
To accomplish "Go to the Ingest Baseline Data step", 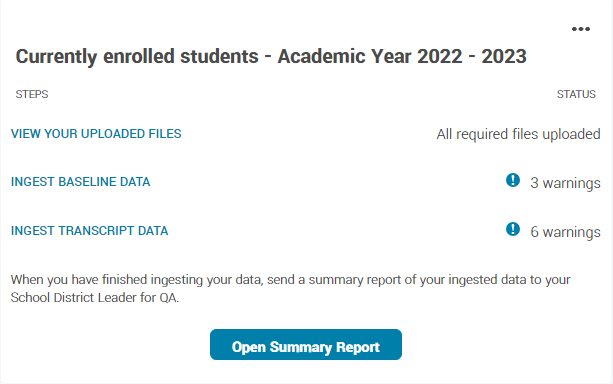I will pos(81,182).
